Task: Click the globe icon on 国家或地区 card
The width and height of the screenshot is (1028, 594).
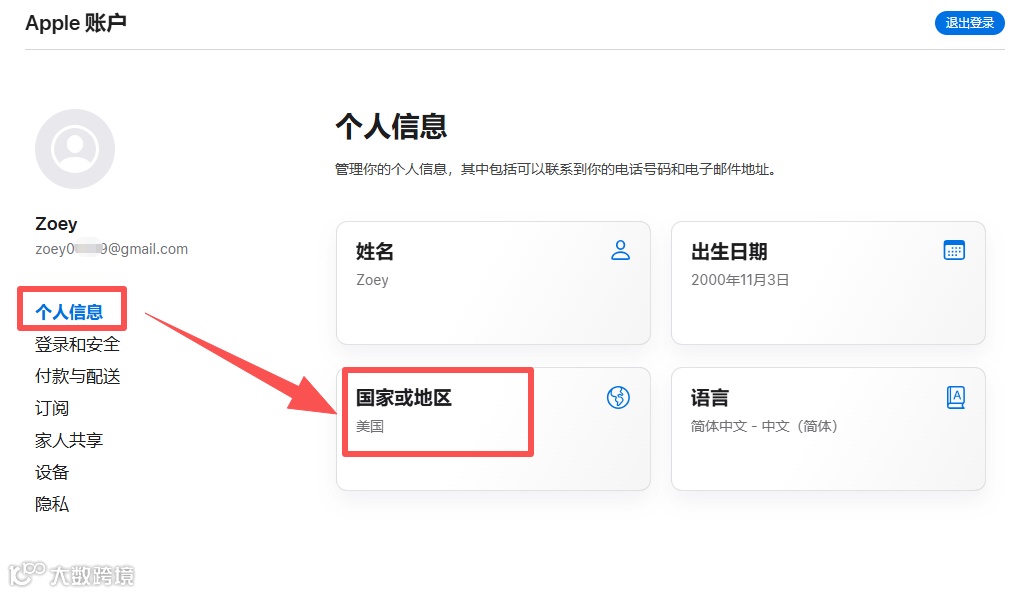Action: [x=618, y=397]
